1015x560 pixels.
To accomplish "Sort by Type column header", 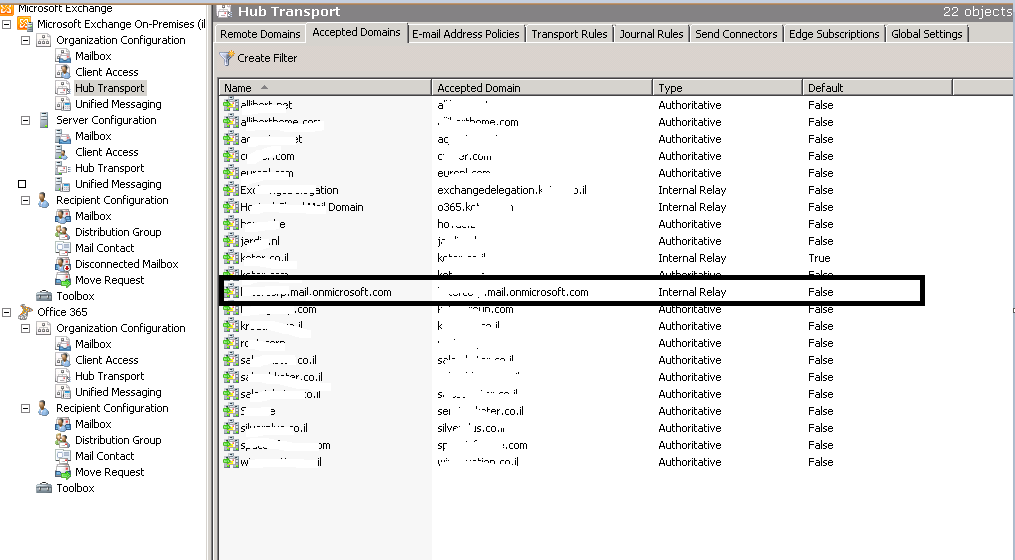I will [728, 87].
